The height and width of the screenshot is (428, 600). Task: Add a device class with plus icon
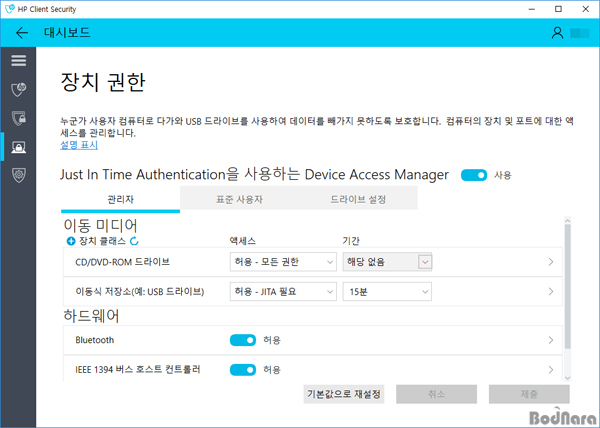click(71, 241)
